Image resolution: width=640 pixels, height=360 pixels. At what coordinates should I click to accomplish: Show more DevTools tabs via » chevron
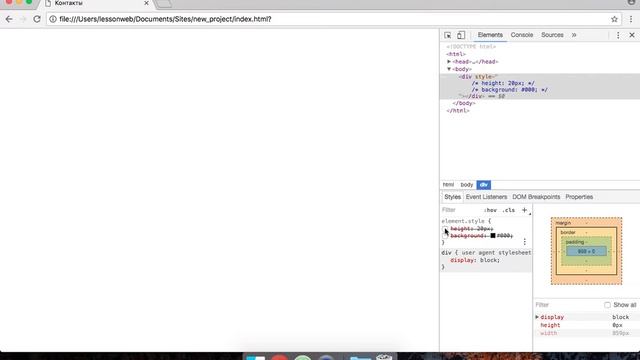574,35
